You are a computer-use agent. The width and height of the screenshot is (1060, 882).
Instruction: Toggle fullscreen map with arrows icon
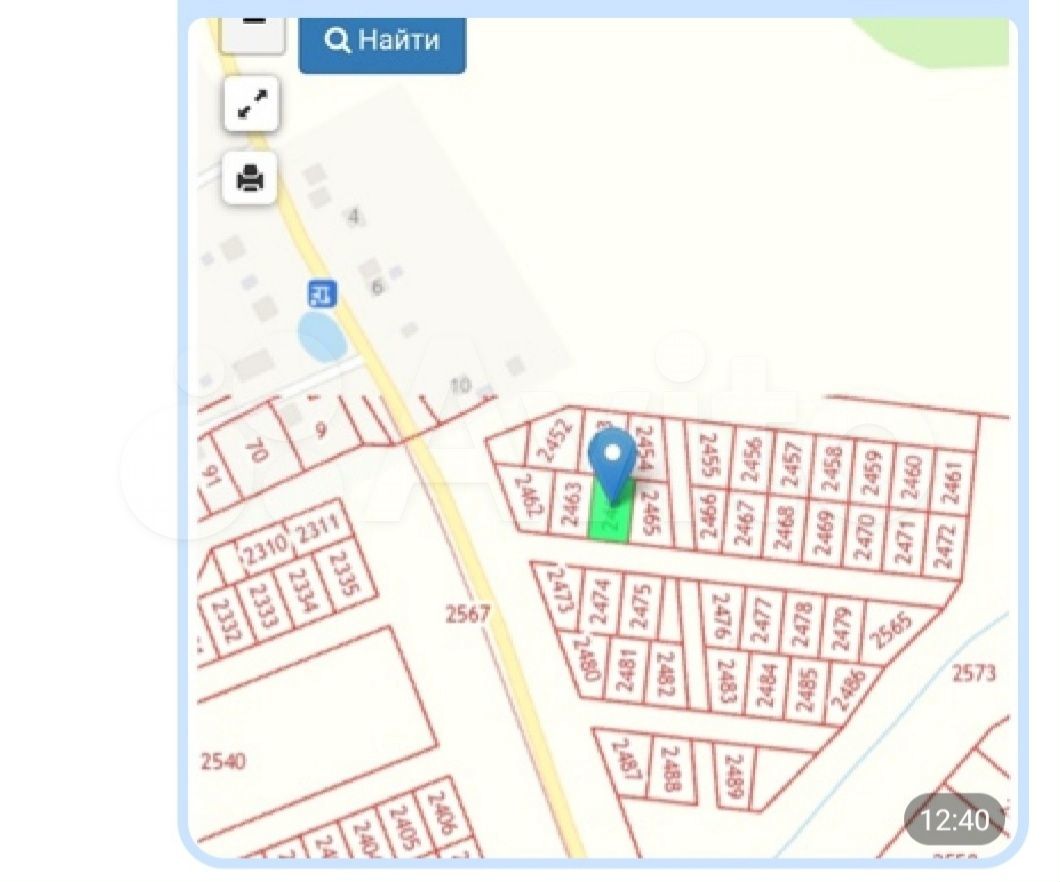pos(251,104)
